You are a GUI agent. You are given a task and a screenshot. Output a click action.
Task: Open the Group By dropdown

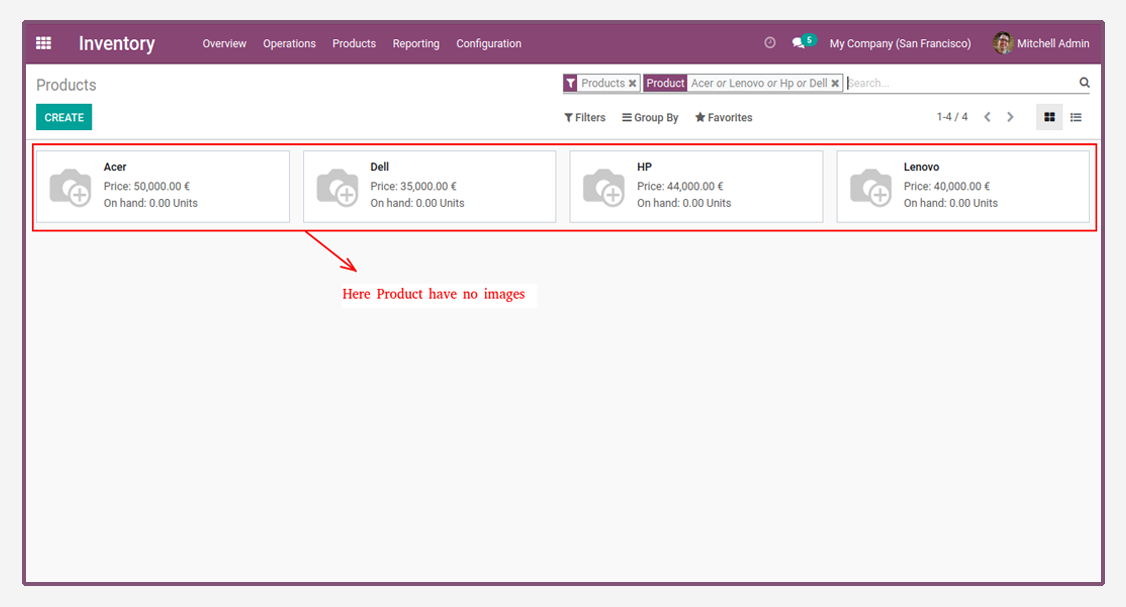(x=650, y=117)
